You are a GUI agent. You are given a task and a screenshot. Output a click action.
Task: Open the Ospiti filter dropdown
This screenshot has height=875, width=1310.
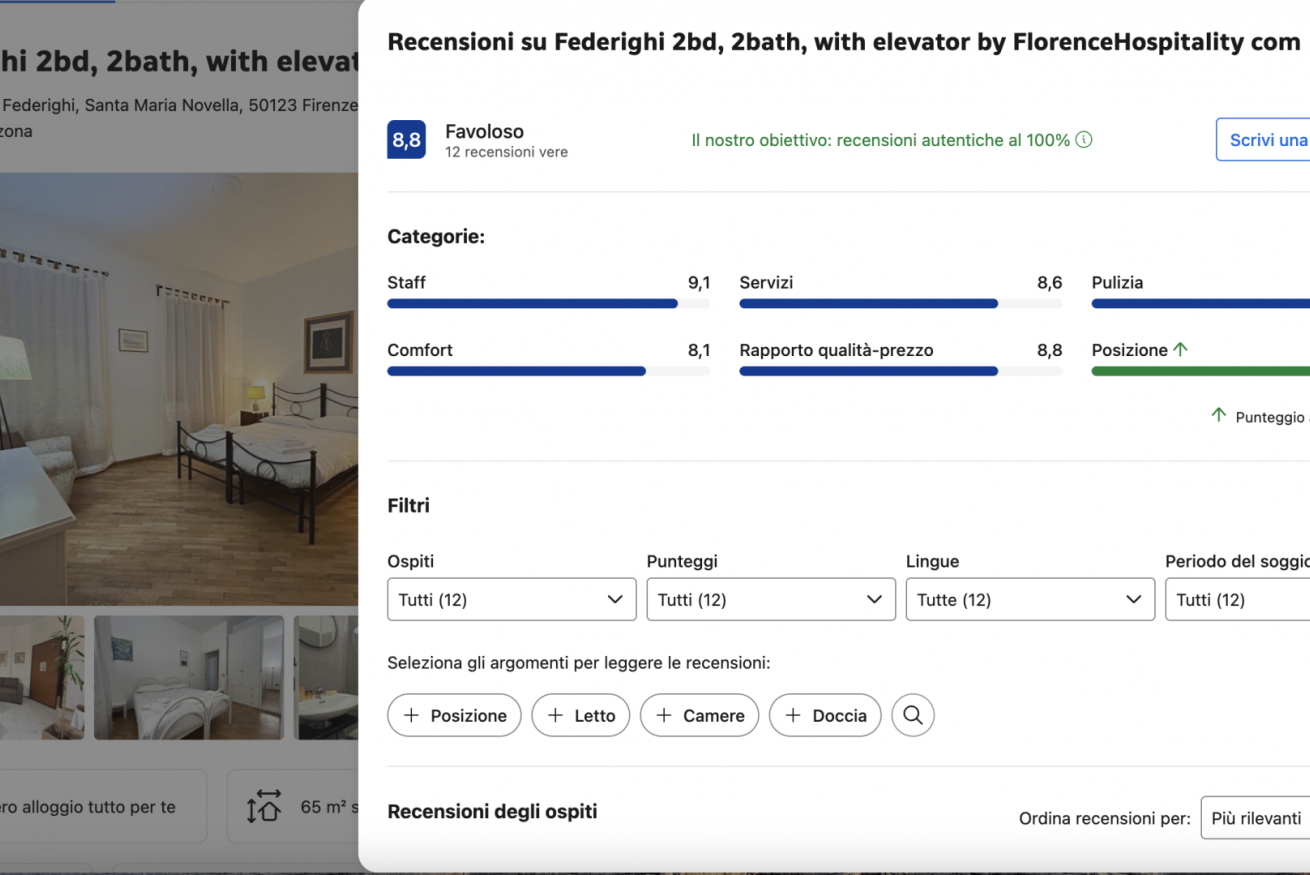pyautogui.click(x=511, y=599)
